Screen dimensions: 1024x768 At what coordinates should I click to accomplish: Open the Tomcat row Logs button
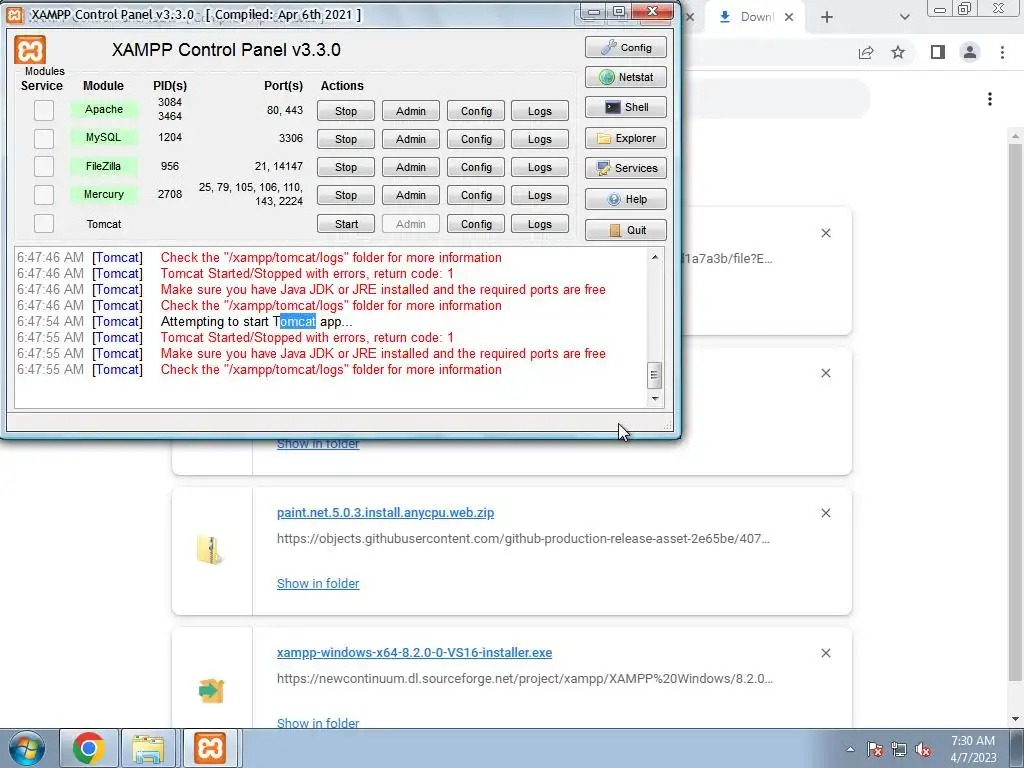click(x=539, y=224)
